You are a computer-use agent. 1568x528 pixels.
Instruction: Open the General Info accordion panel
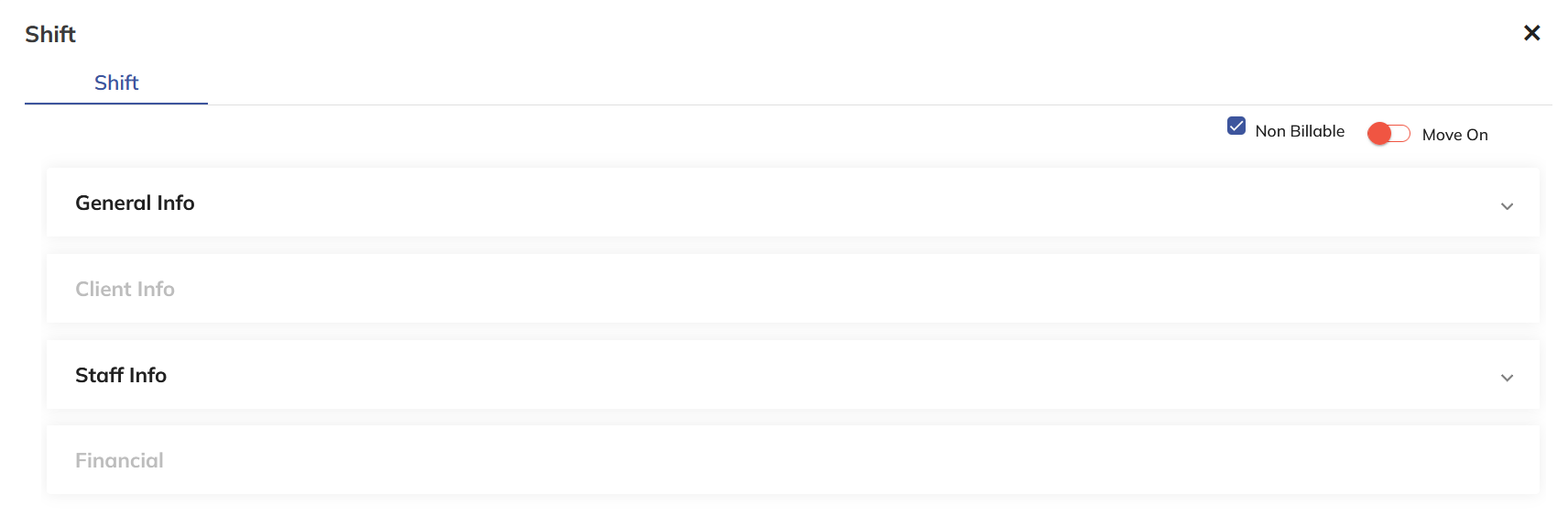792,203
